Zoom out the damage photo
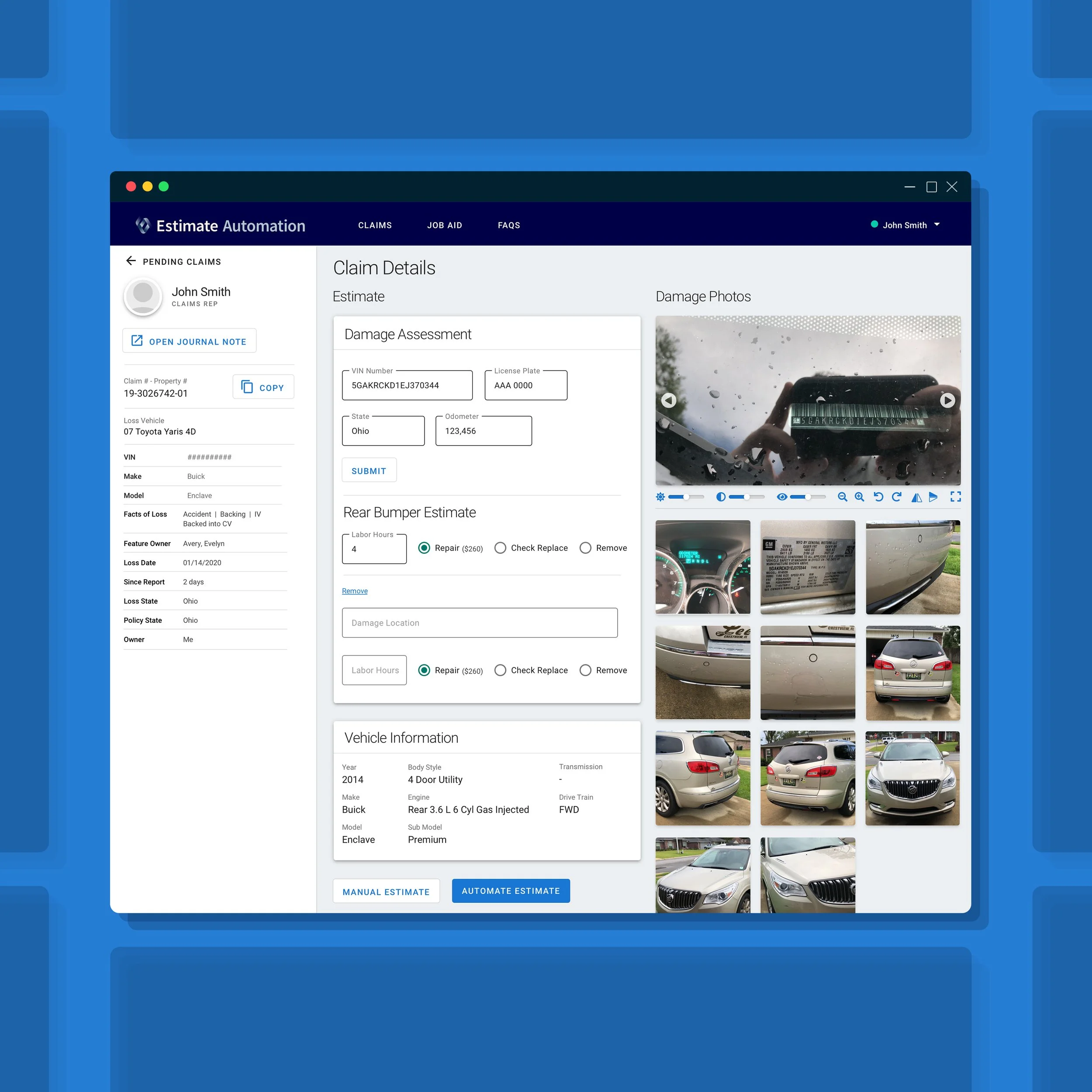Screen dimensions: 1092x1092 click(842, 497)
